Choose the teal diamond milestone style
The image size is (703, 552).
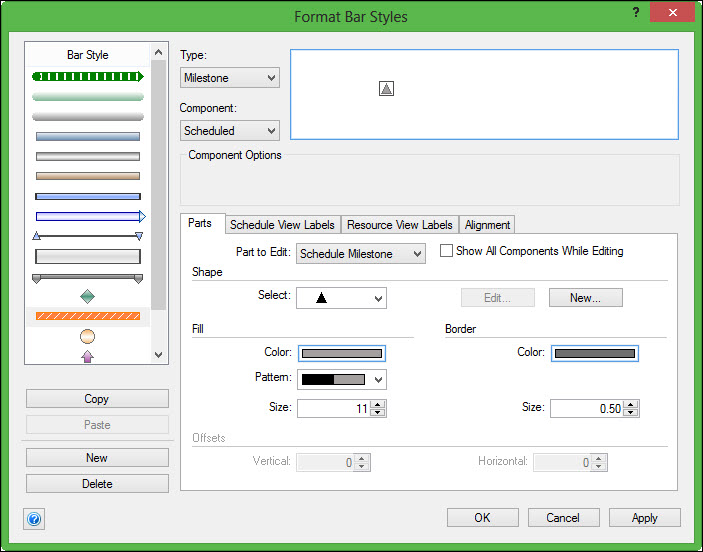(x=88, y=296)
